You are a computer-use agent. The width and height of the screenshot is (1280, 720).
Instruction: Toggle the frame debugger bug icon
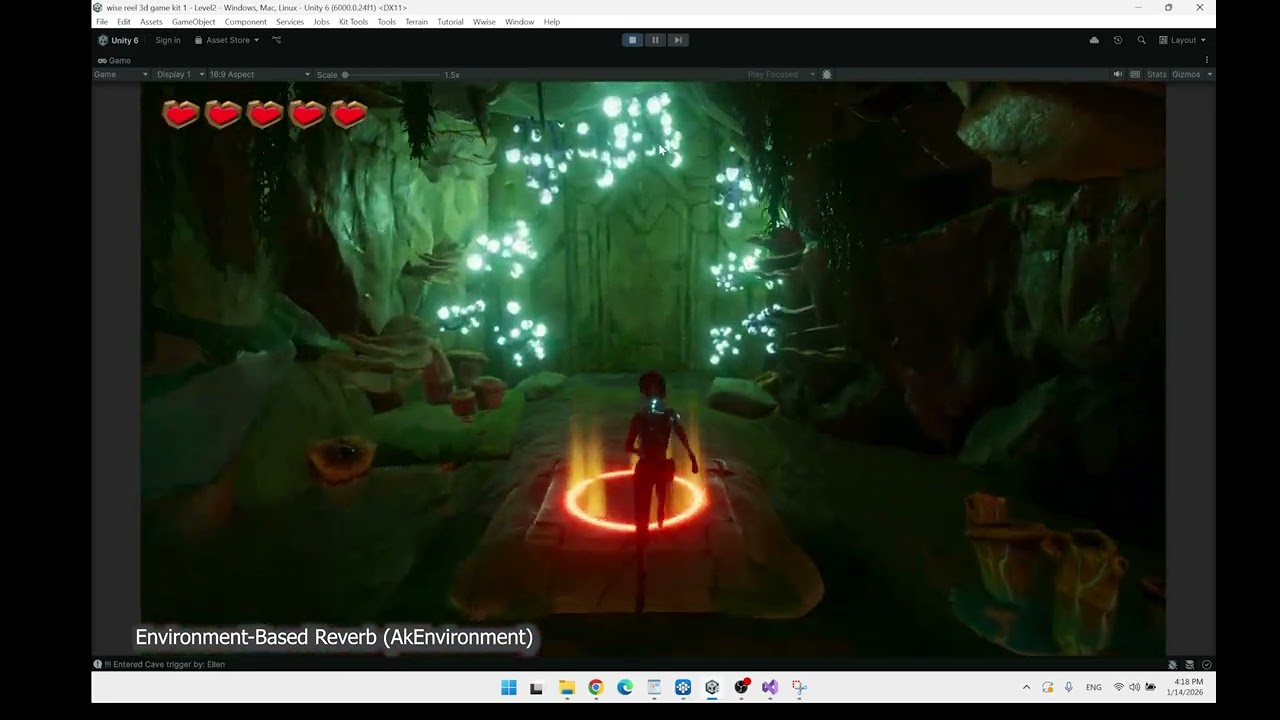(826, 75)
